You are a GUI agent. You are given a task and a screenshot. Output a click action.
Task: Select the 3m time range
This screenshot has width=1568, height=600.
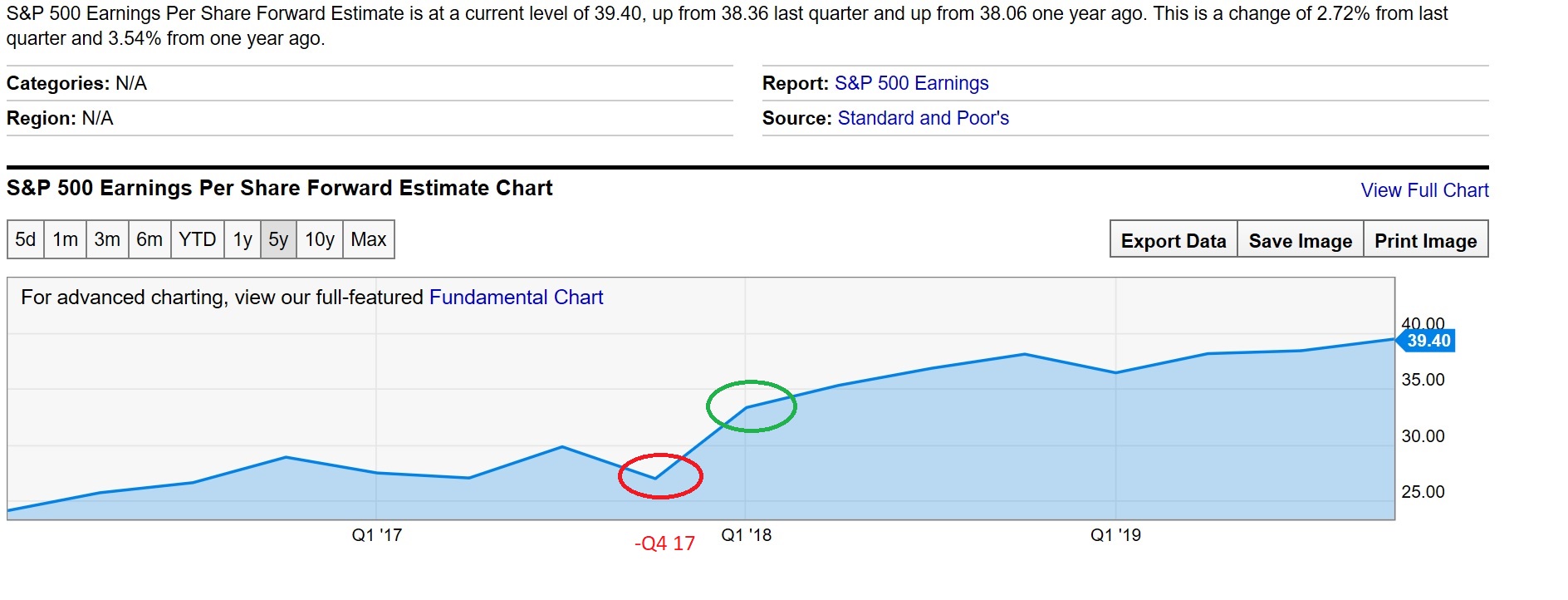(x=107, y=240)
